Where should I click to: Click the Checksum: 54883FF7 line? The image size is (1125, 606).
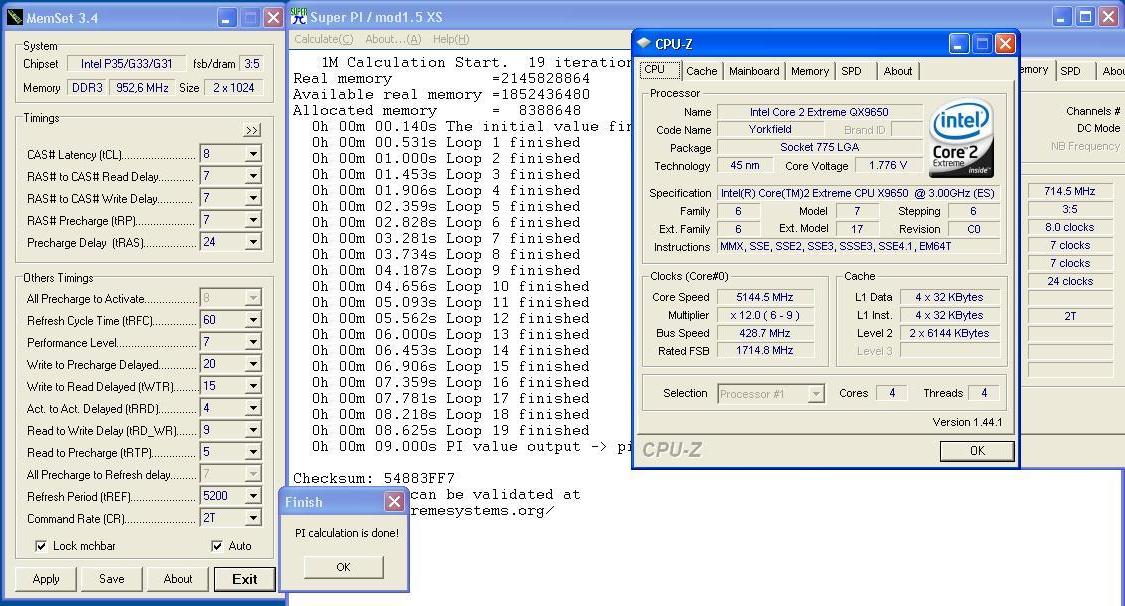pos(374,478)
